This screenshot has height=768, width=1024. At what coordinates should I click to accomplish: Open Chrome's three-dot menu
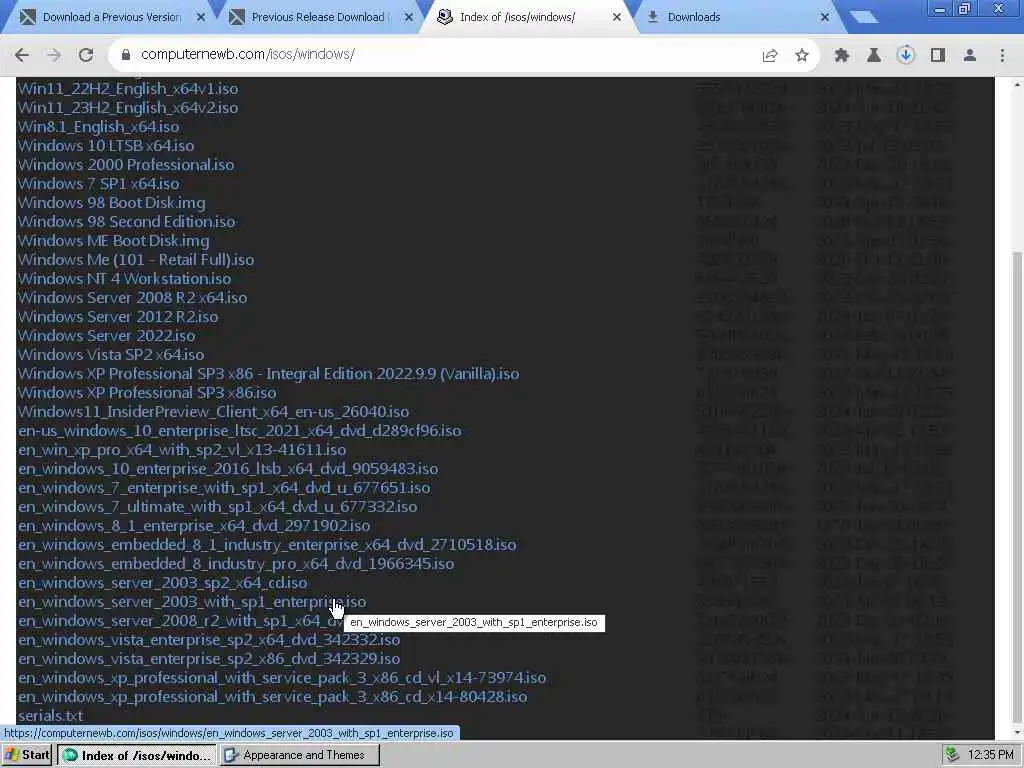coord(1002,56)
